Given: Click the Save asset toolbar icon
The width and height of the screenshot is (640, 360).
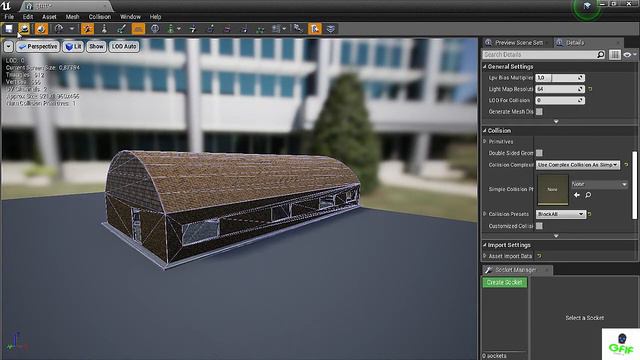Looking at the screenshot, I should (x=9, y=29).
